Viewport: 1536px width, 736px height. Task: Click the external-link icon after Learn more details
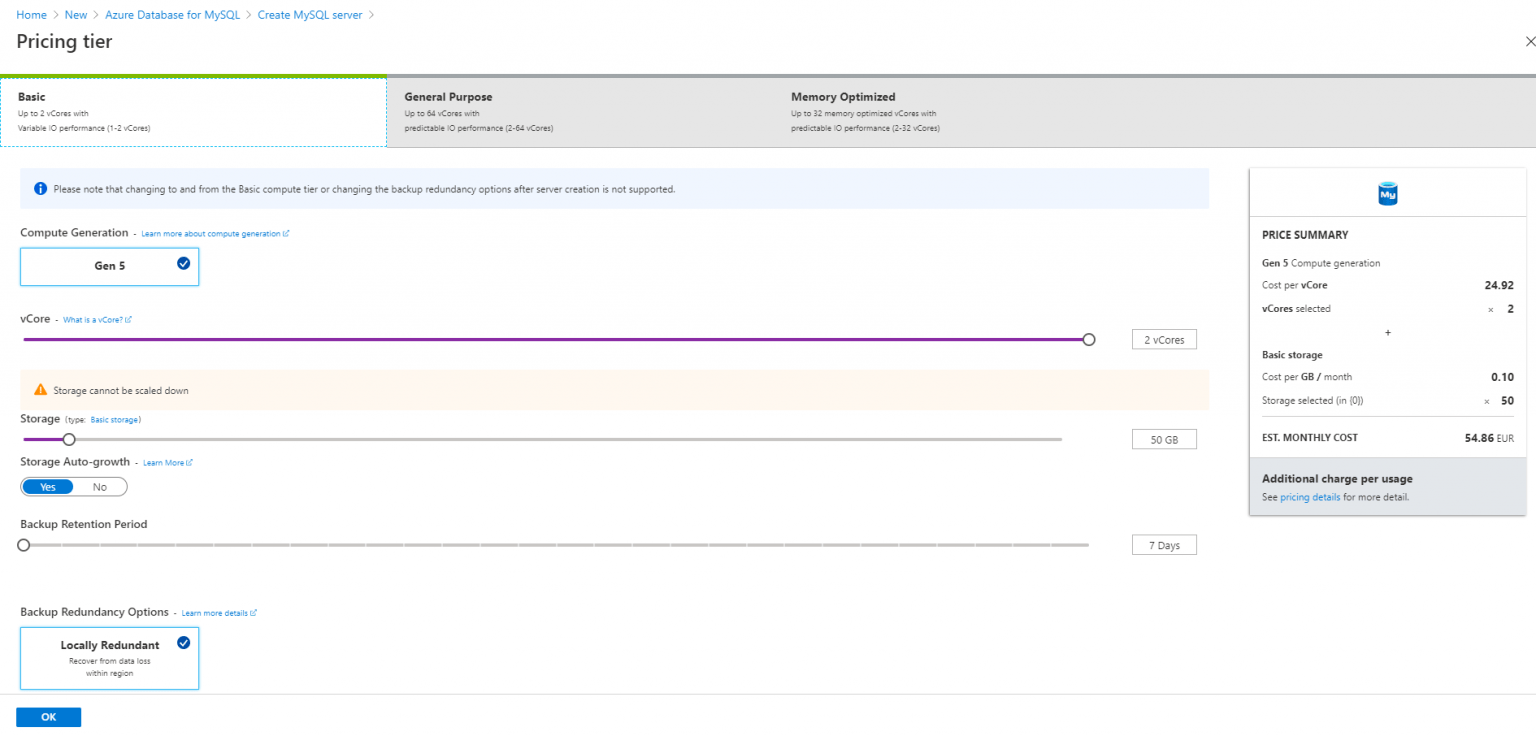point(256,612)
